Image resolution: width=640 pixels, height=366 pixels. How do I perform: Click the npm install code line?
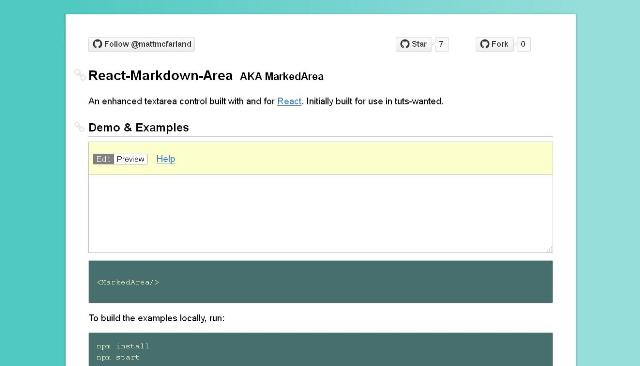123,346
